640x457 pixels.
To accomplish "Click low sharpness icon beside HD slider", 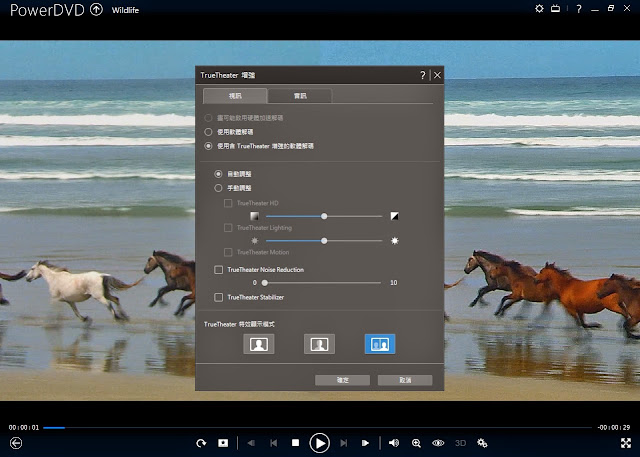I will tap(254, 216).
